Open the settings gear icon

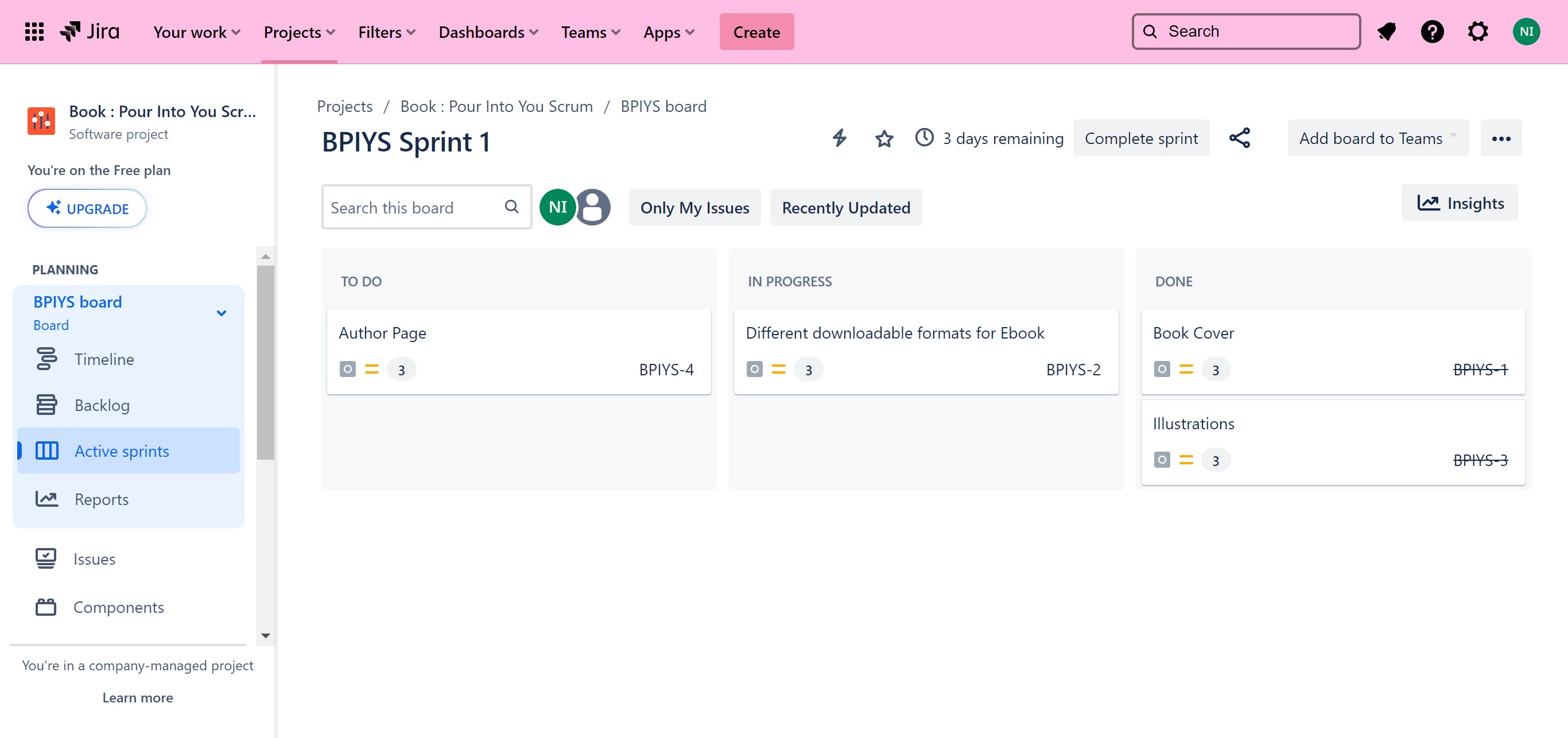tap(1477, 32)
